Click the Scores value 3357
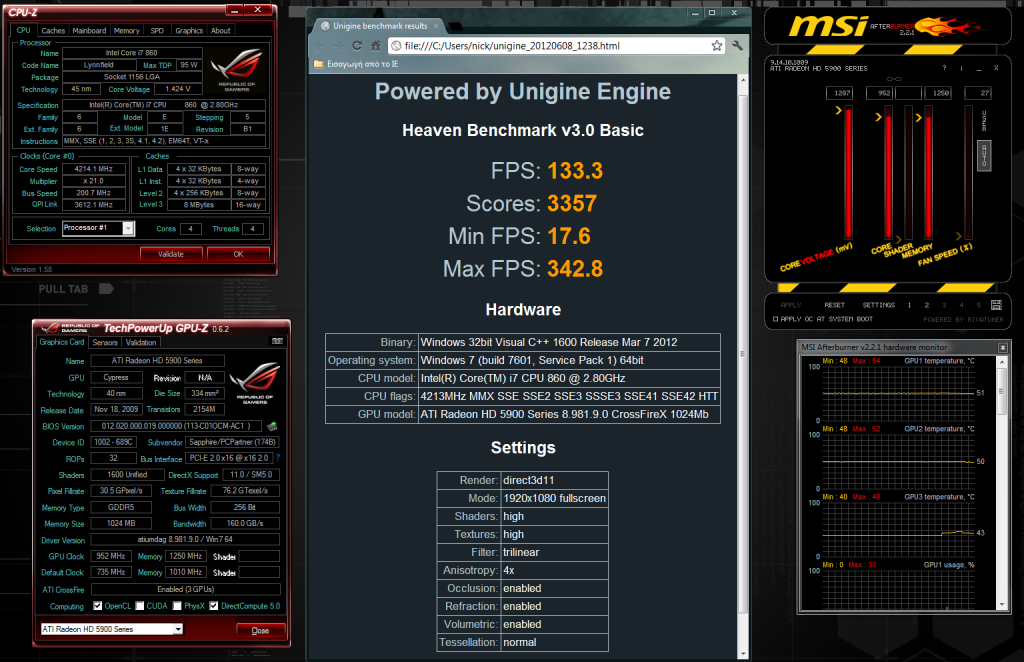The image size is (1024, 662). pos(572,204)
